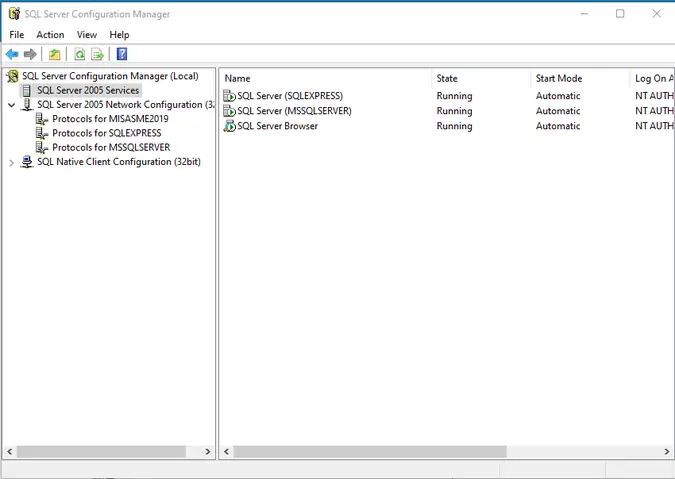
Task: Click NT AUTH log on value for MSSQLSERVER row
Action: (x=654, y=111)
